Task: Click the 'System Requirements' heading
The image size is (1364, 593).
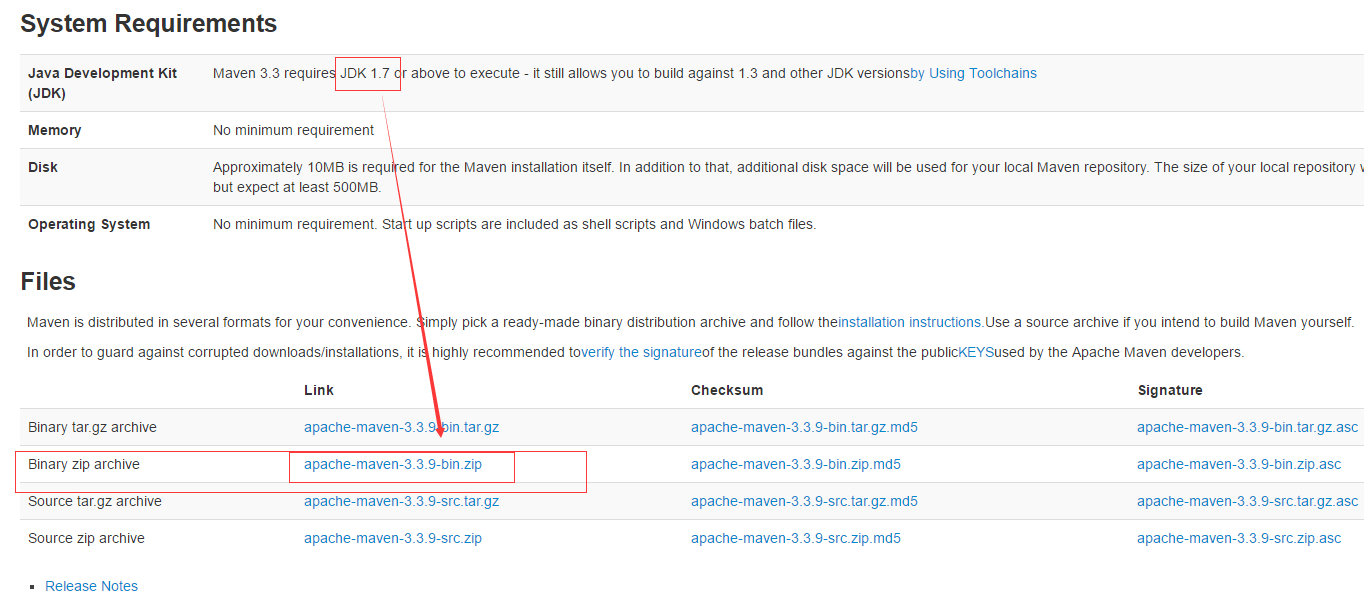Action: 149,24
